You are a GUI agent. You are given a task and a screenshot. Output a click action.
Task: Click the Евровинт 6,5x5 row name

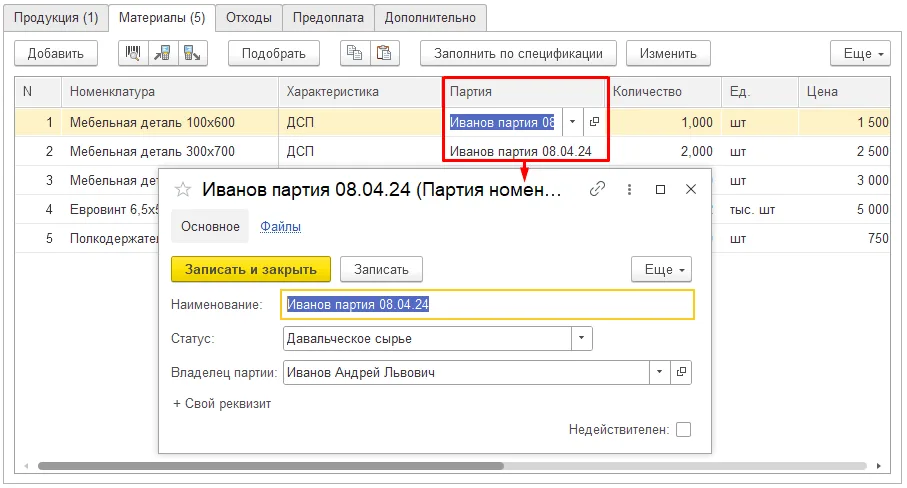click(114, 209)
